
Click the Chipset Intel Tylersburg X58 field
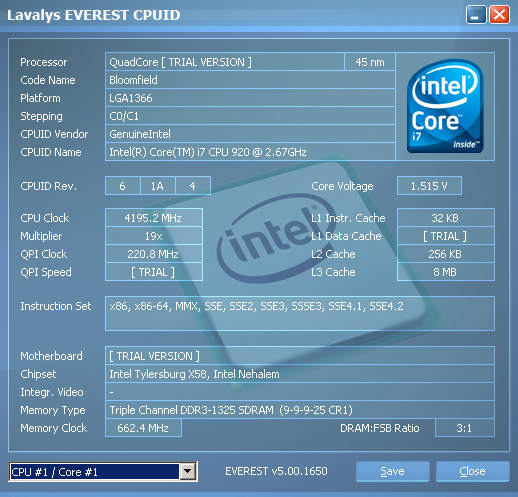[x=300, y=374]
